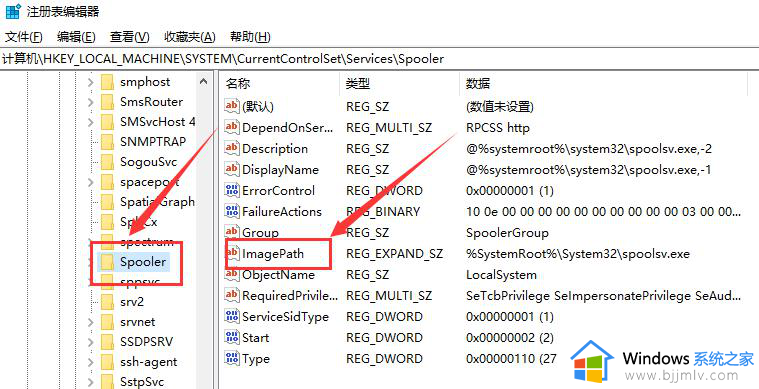Expand the SSDPSRV tree node
Image resolution: width=759 pixels, height=389 pixels.
tap(91, 342)
